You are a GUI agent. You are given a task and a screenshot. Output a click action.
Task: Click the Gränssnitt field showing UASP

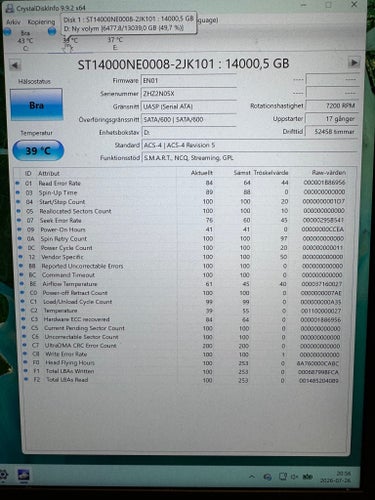click(x=189, y=107)
